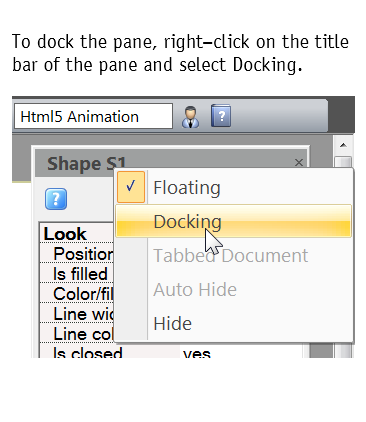The height and width of the screenshot is (422, 366).
Task: Click the Is closed yes value
Action: [197, 353]
